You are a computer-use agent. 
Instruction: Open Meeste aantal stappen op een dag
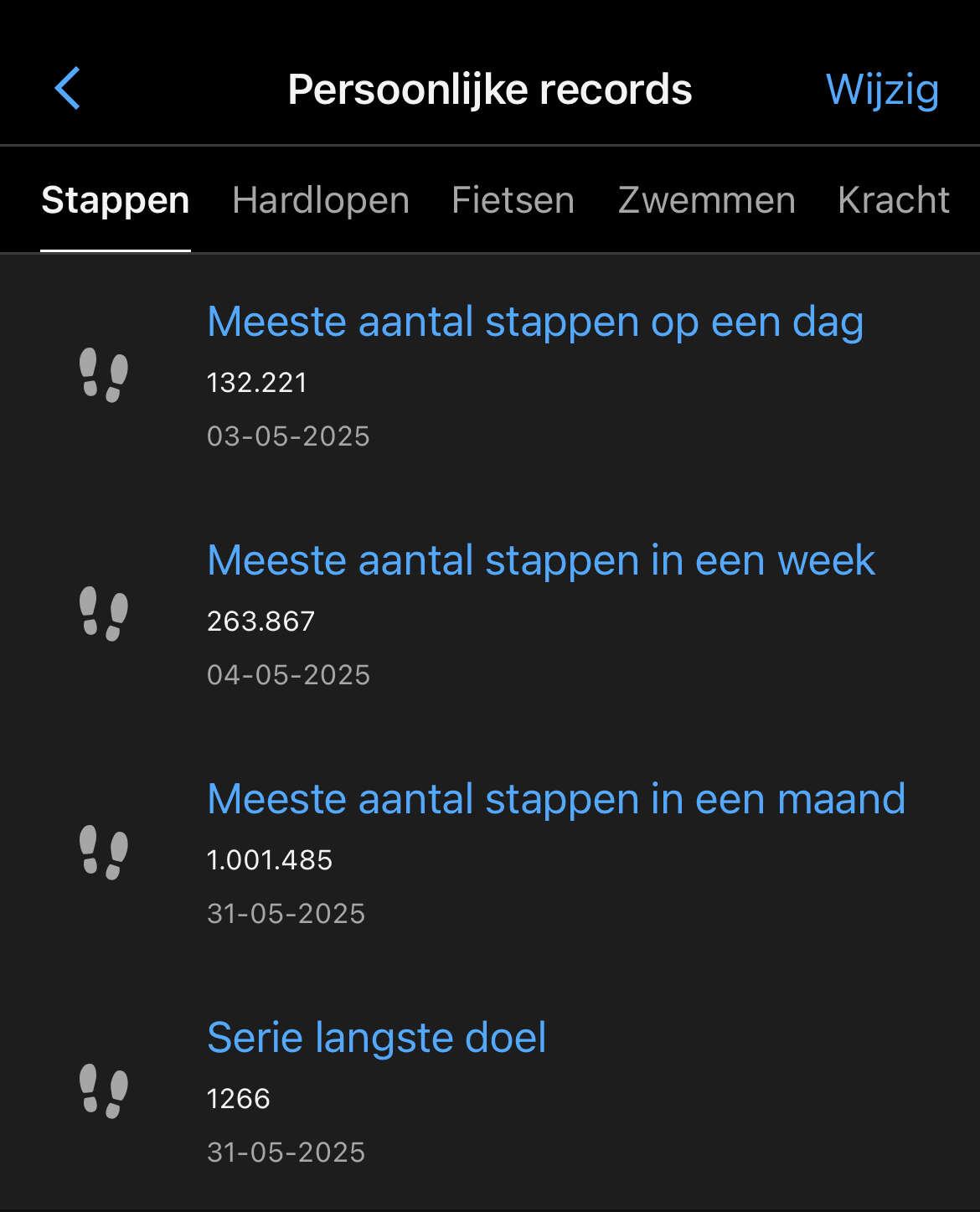coord(535,322)
